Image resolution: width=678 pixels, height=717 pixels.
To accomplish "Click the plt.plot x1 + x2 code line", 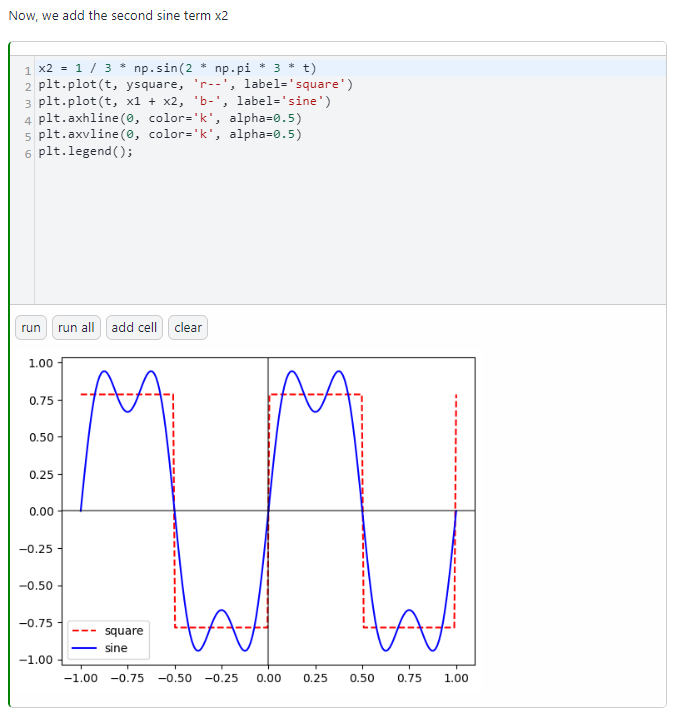I will (183, 101).
